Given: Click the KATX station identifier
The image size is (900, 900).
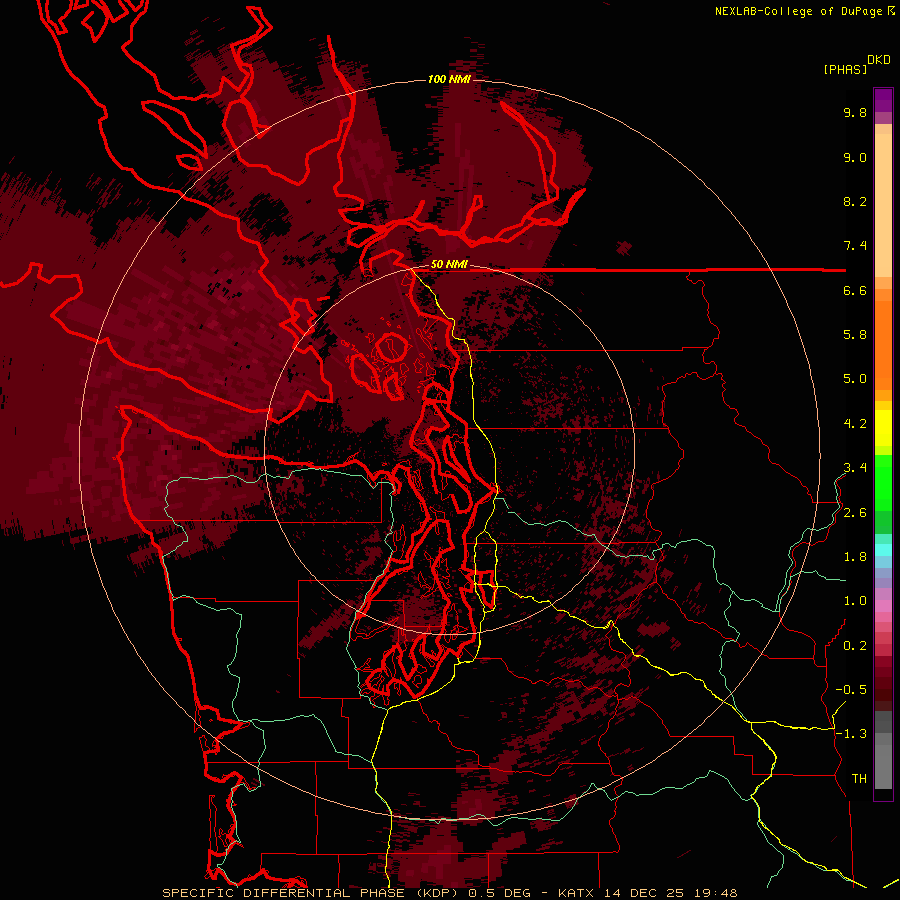Looking at the screenshot, I should (577, 893).
